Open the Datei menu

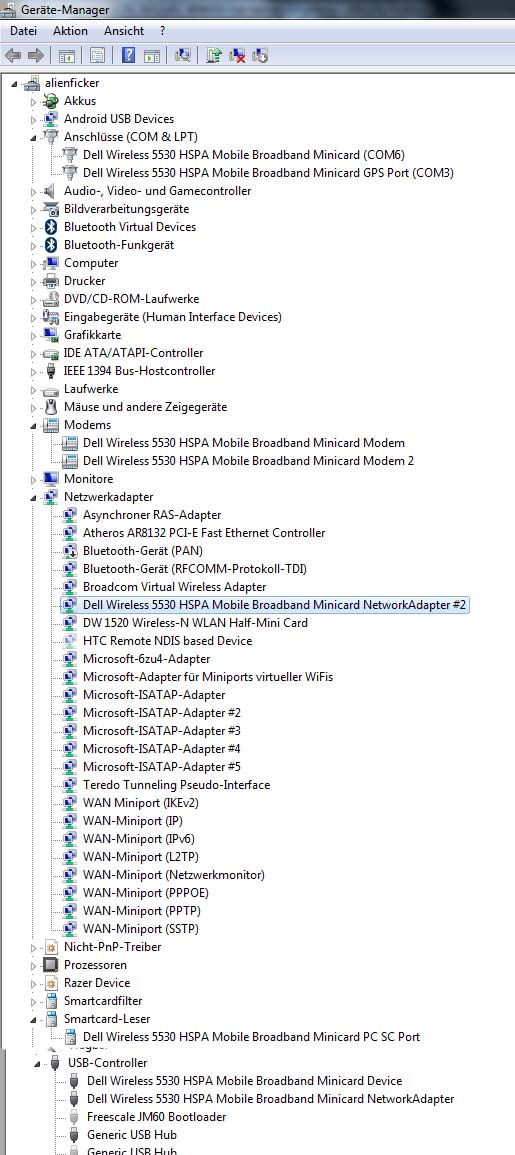click(x=24, y=31)
